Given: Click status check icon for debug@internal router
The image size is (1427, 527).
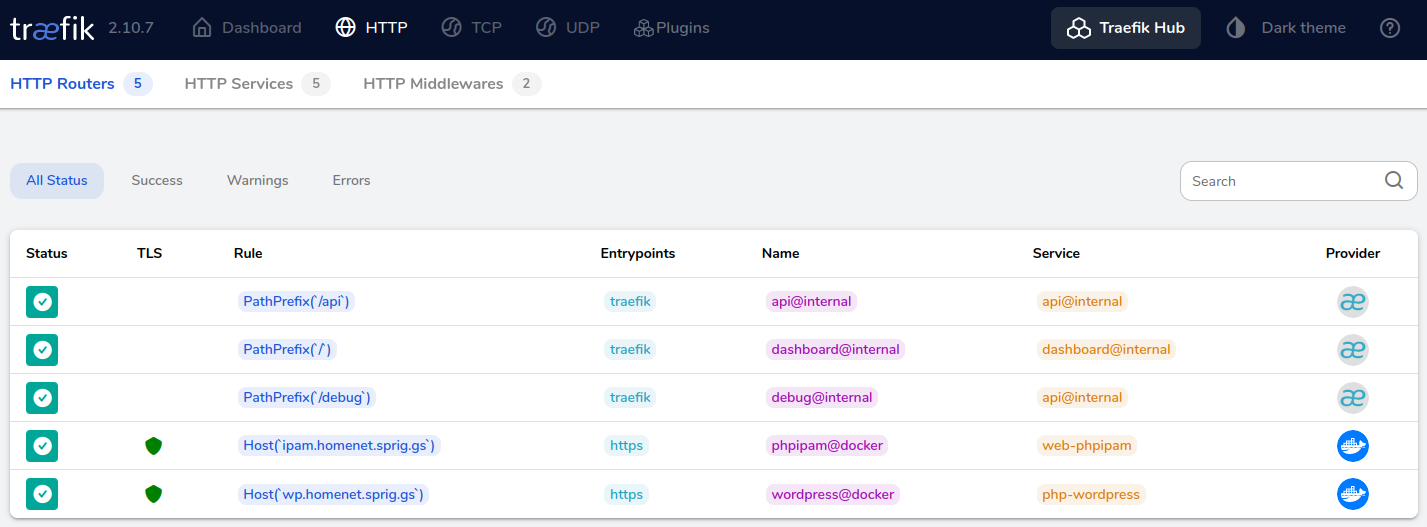Looking at the screenshot, I should (x=42, y=398).
